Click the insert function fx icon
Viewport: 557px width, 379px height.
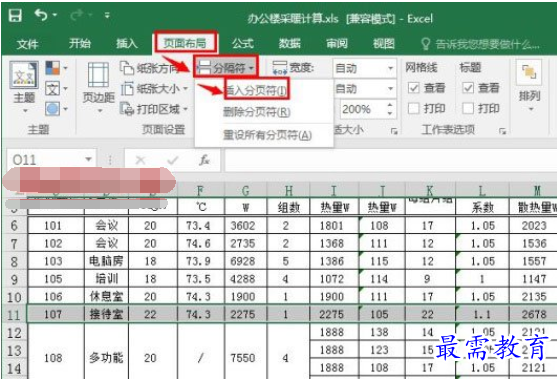(204, 161)
